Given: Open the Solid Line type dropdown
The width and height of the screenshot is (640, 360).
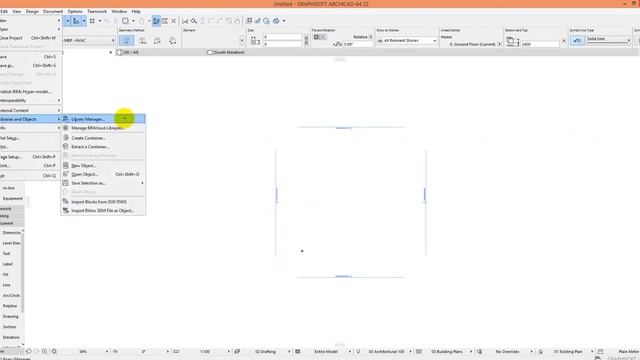Looking at the screenshot, I should (609, 39).
